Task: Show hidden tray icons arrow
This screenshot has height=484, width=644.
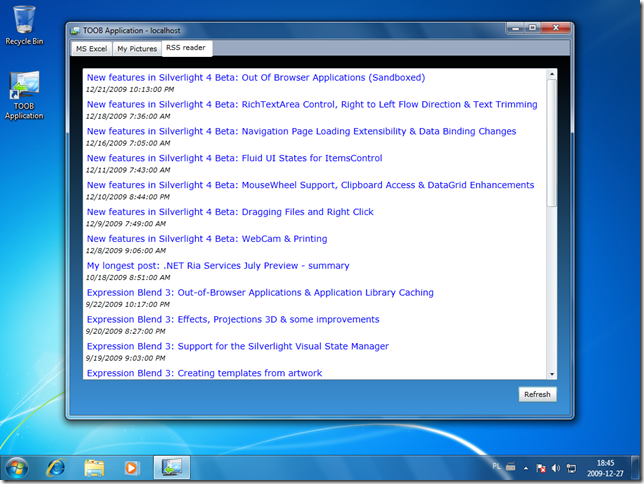Action: (526, 468)
